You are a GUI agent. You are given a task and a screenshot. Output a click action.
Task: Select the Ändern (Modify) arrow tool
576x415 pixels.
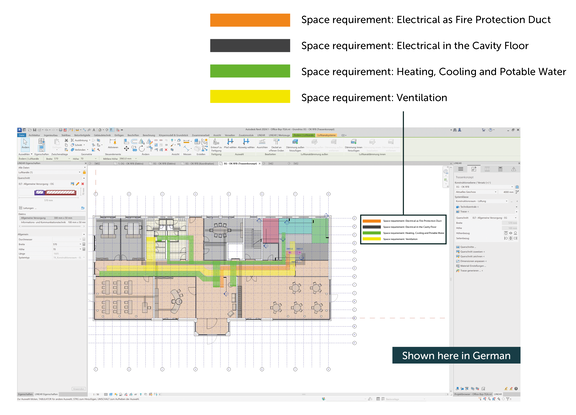click(25, 143)
